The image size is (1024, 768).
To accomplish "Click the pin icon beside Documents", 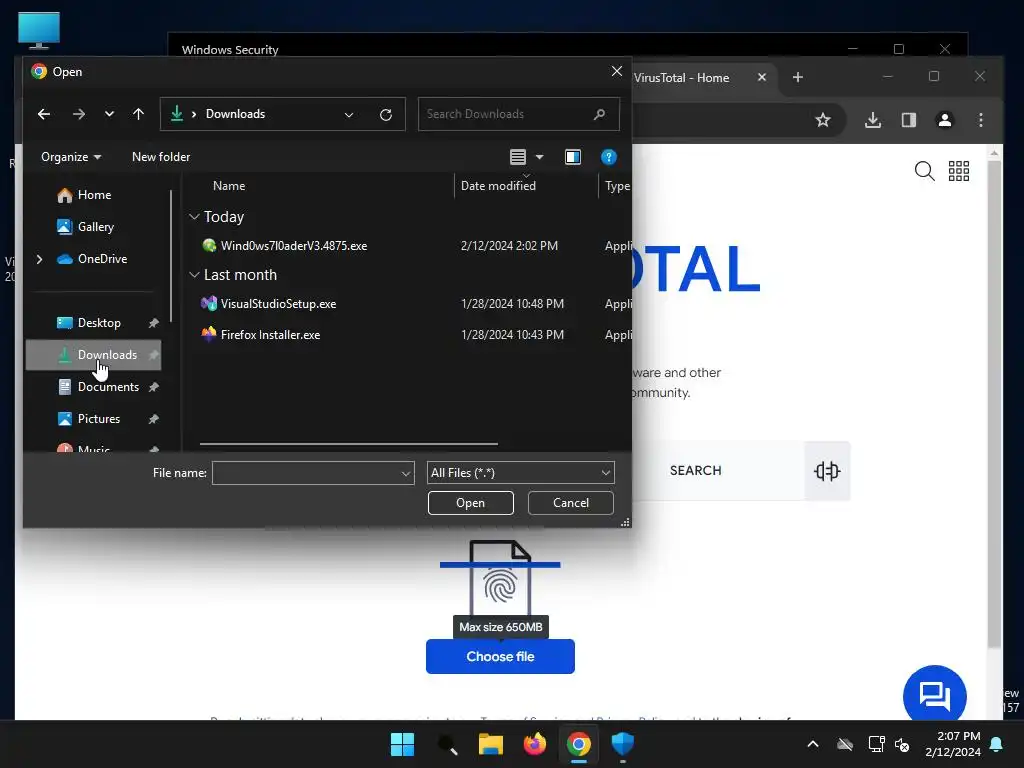I will point(153,387).
